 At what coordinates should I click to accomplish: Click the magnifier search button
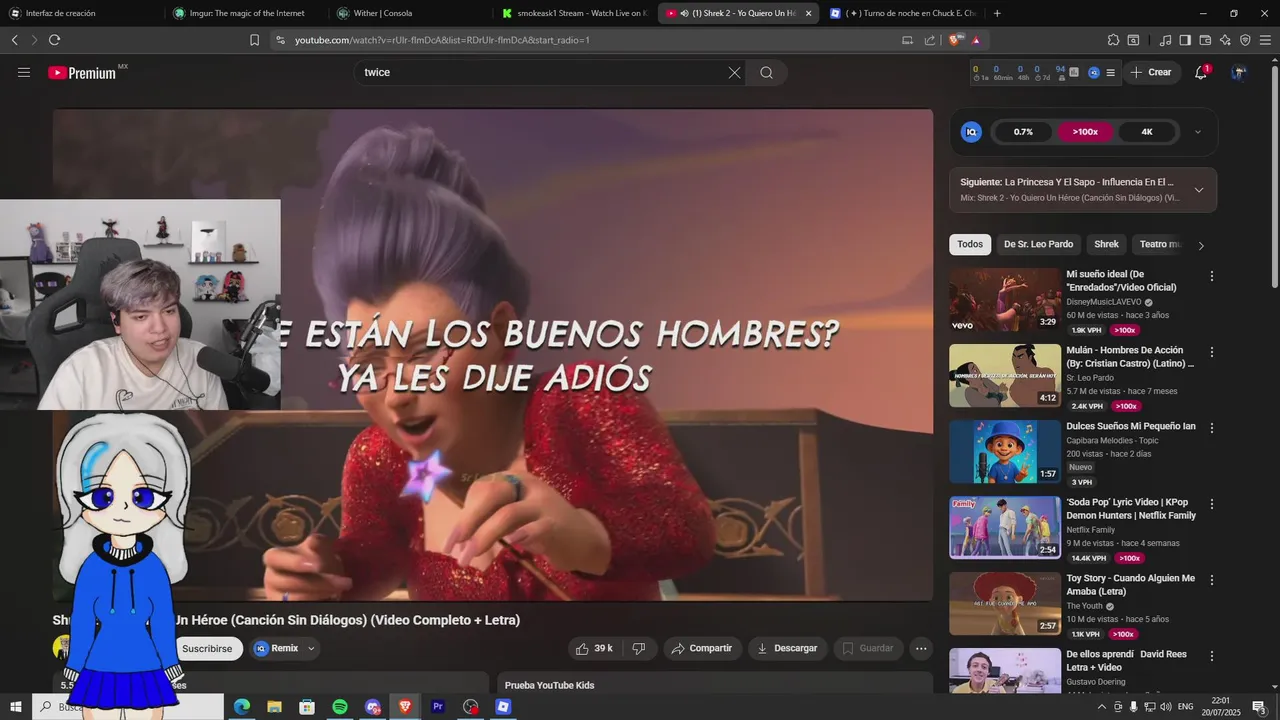(x=766, y=72)
